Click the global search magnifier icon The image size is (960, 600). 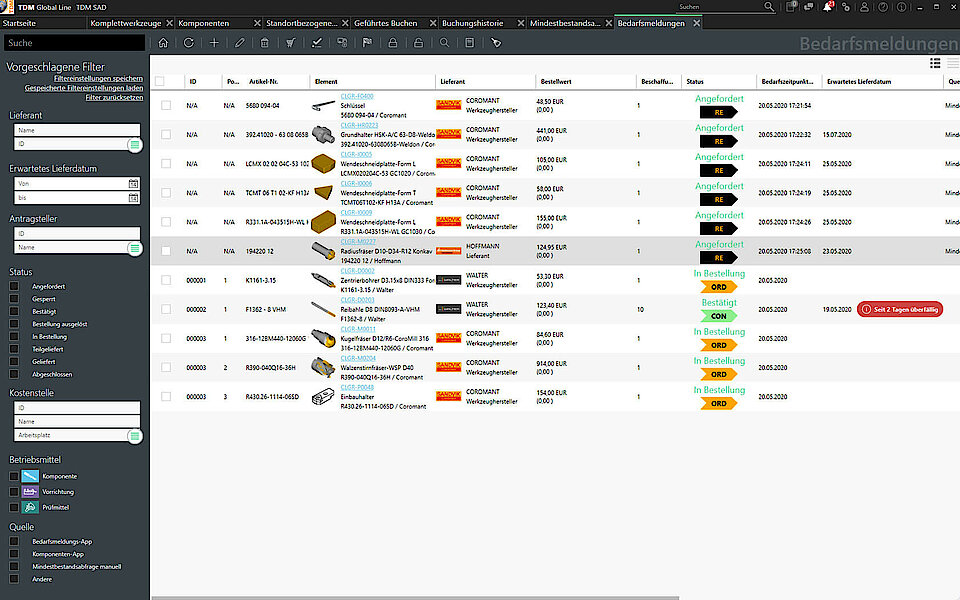pyautogui.click(x=769, y=7)
